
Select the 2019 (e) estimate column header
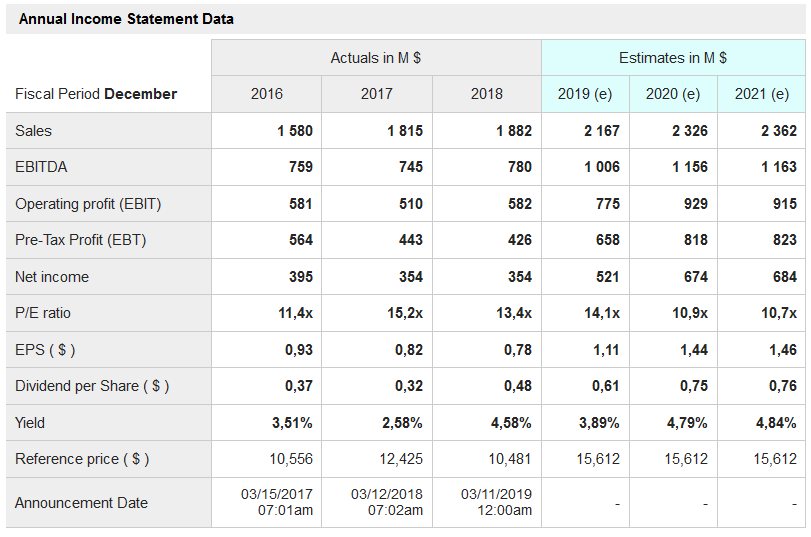coord(585,94)
